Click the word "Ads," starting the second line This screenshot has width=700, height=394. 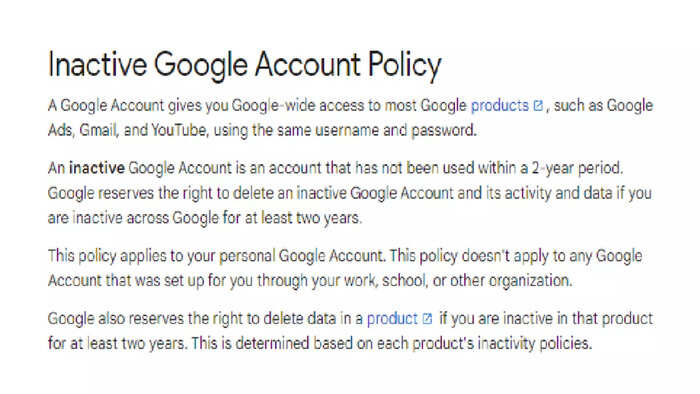[60, 130]
